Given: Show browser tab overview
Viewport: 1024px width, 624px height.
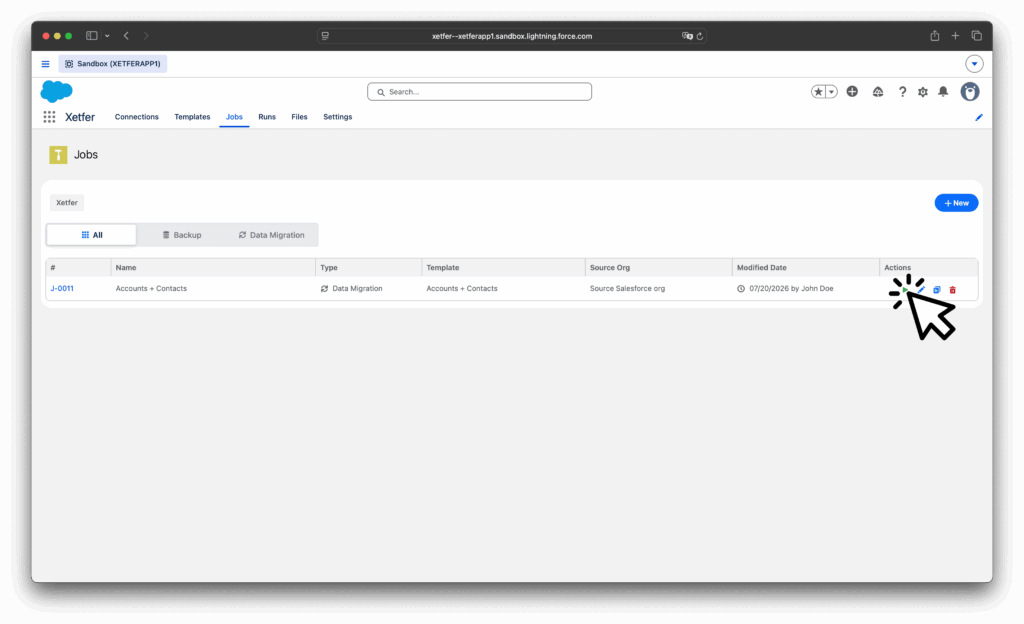Looking at the screenshot, I should [976, 36].
